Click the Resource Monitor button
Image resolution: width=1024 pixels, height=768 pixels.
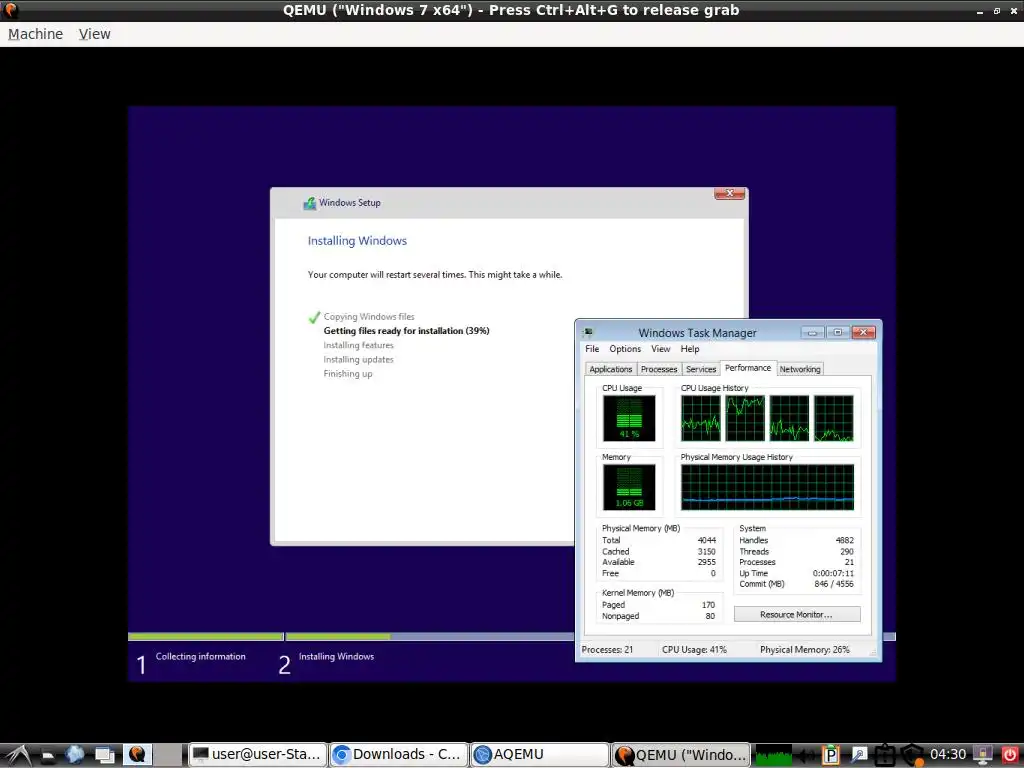(x=797, y=615)
